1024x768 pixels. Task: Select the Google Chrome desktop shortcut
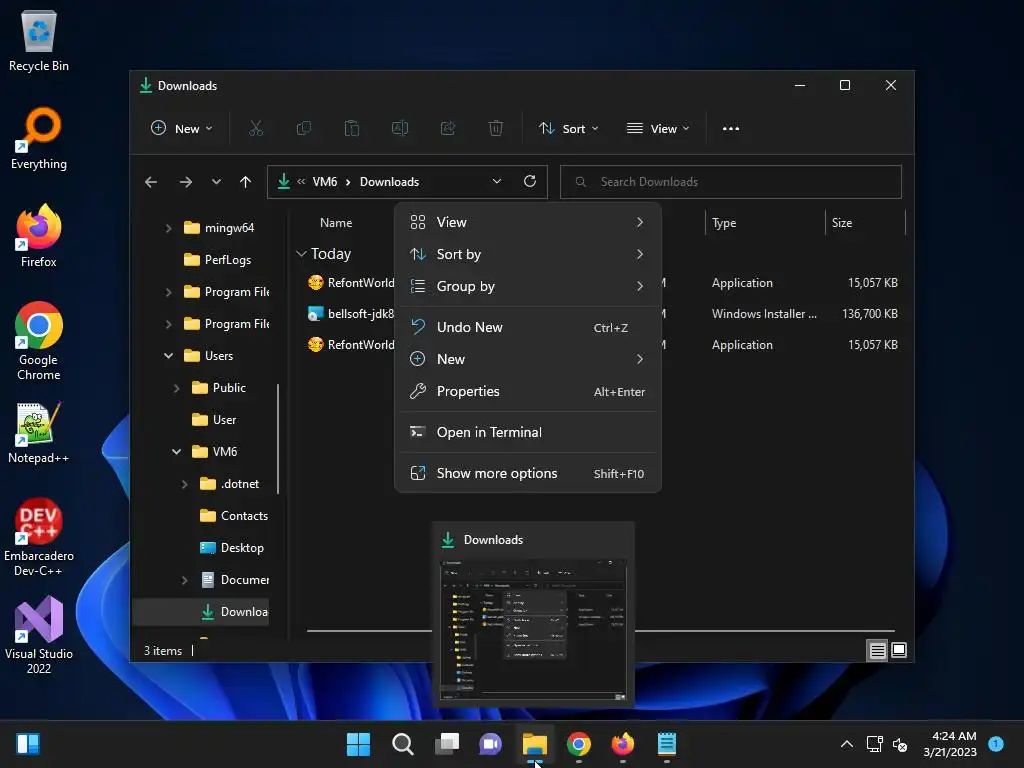point(39,342)
